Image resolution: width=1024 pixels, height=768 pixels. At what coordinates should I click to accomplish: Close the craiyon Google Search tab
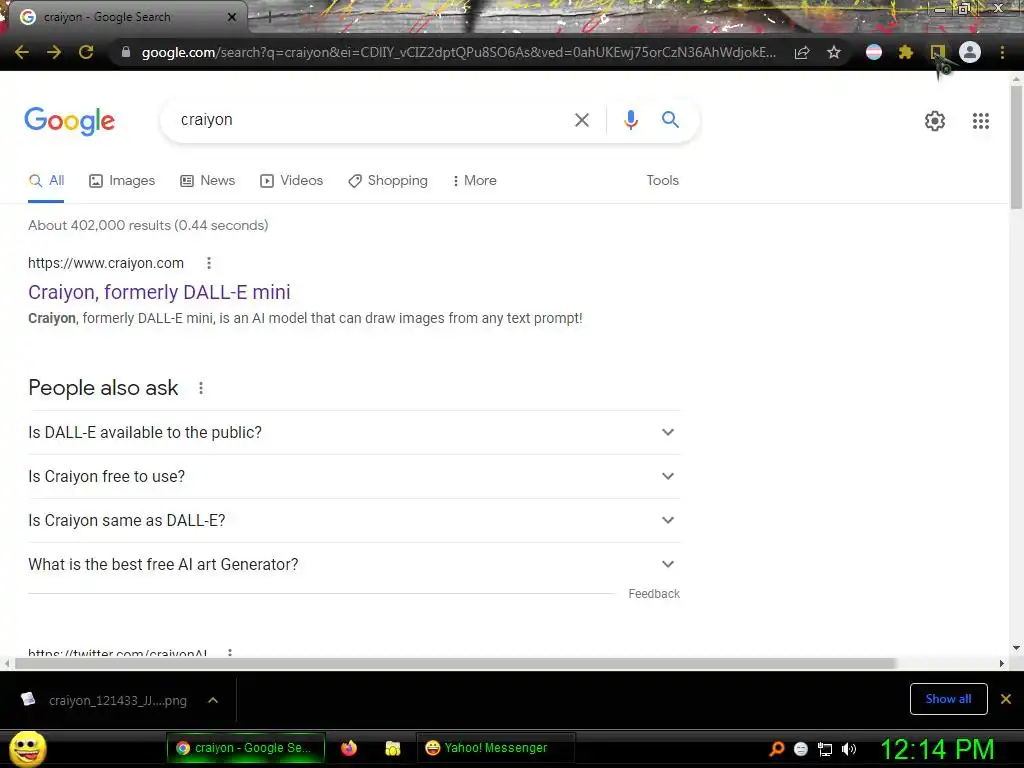[232, 17]
